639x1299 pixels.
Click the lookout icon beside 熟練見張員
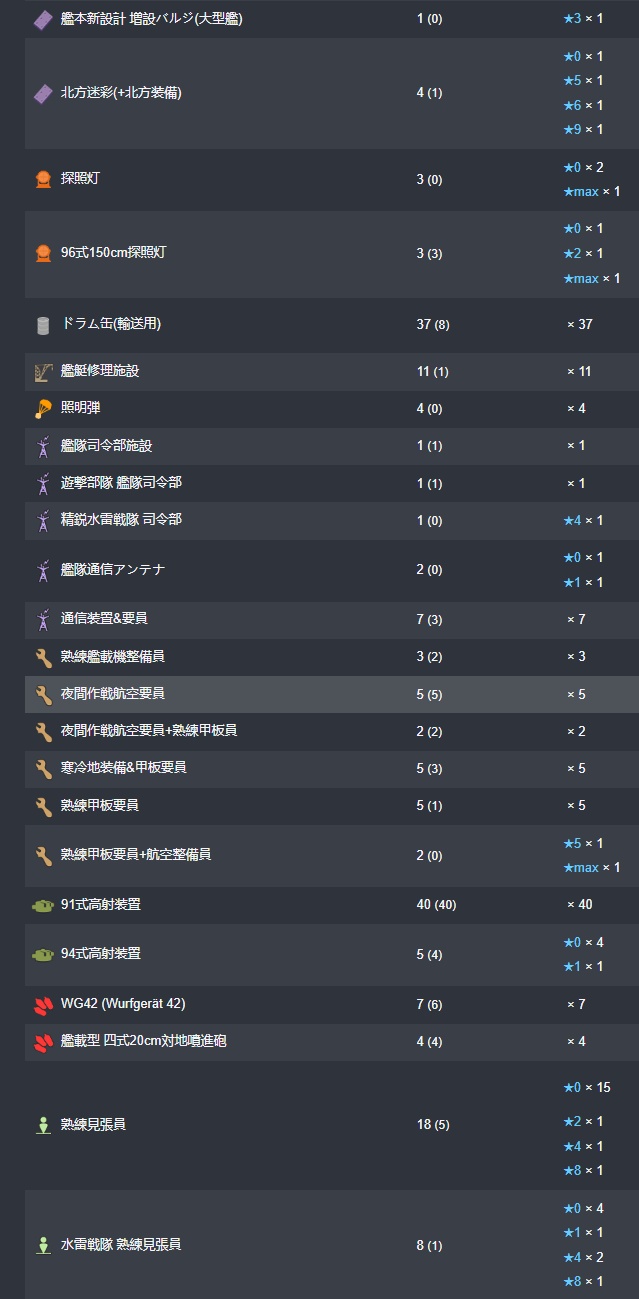point(42,1126)
